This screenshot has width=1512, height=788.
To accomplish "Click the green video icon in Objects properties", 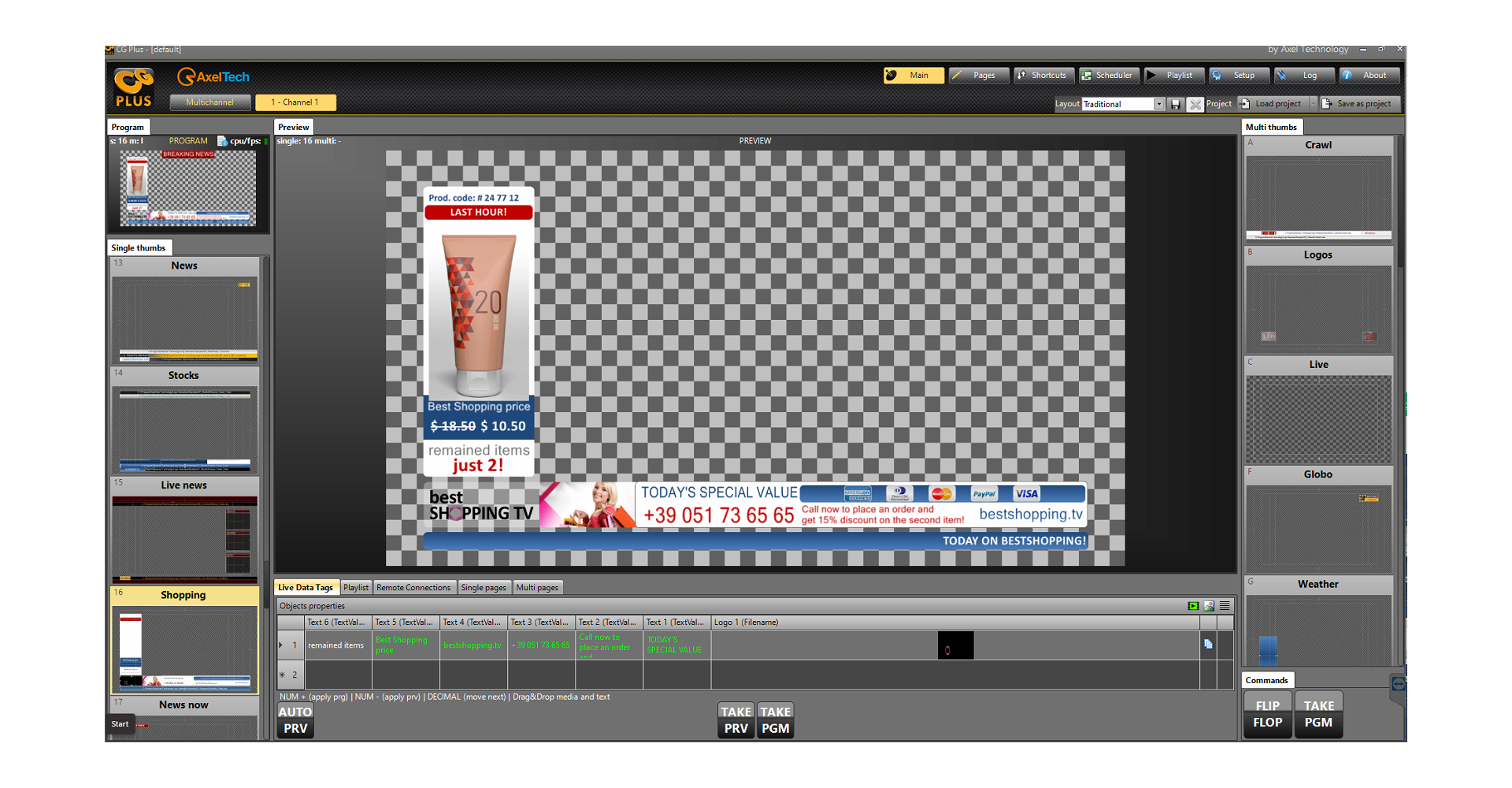I will (x=1193, y=606).
